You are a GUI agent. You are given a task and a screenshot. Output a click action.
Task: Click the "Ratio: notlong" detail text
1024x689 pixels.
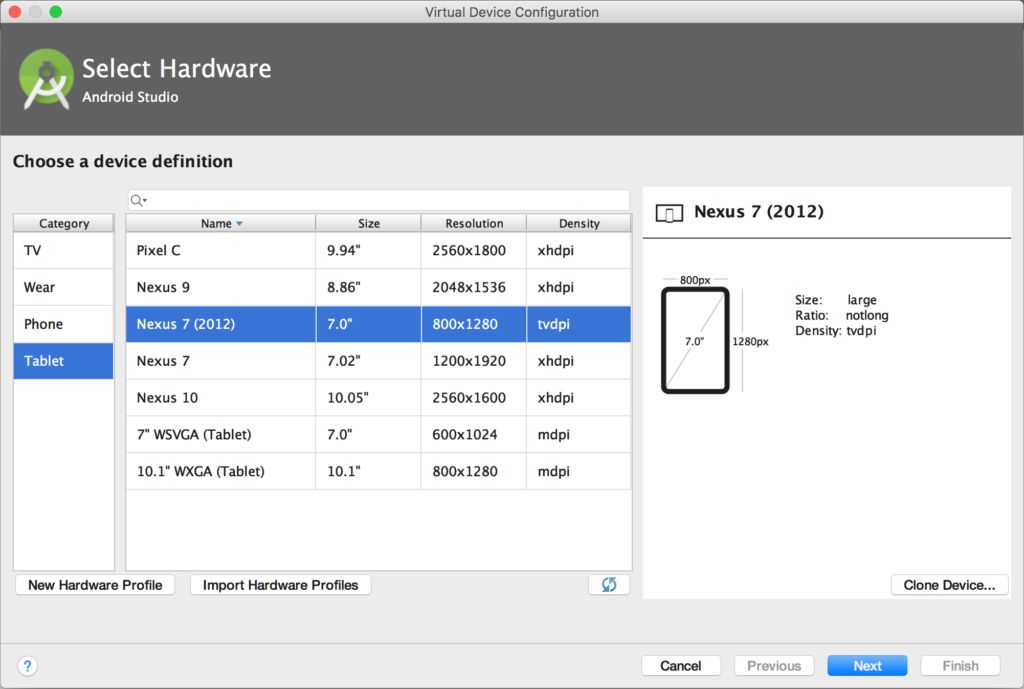(842, 315)
